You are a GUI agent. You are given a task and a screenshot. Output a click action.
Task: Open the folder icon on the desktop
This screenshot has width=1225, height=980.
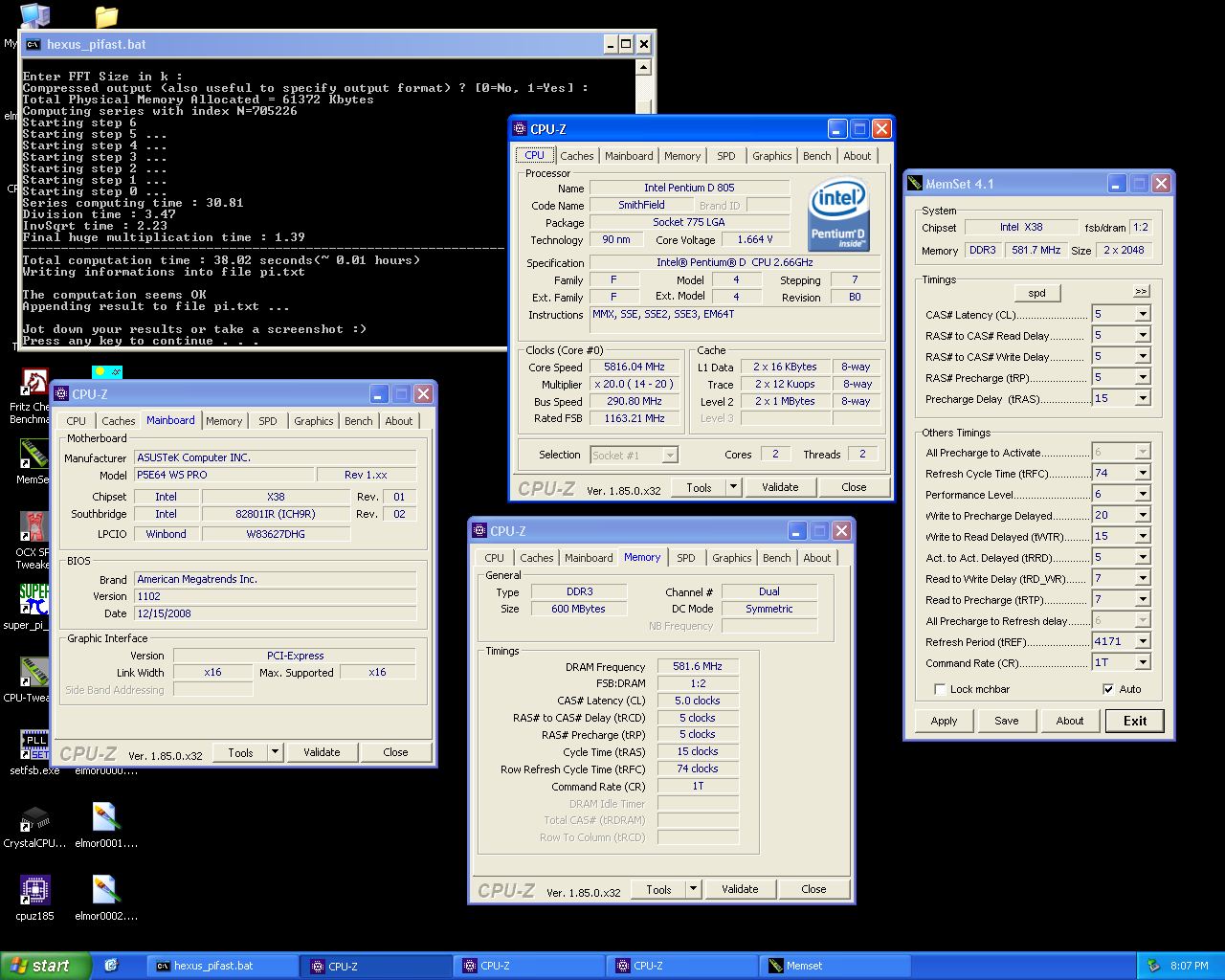tap(106, 16)
